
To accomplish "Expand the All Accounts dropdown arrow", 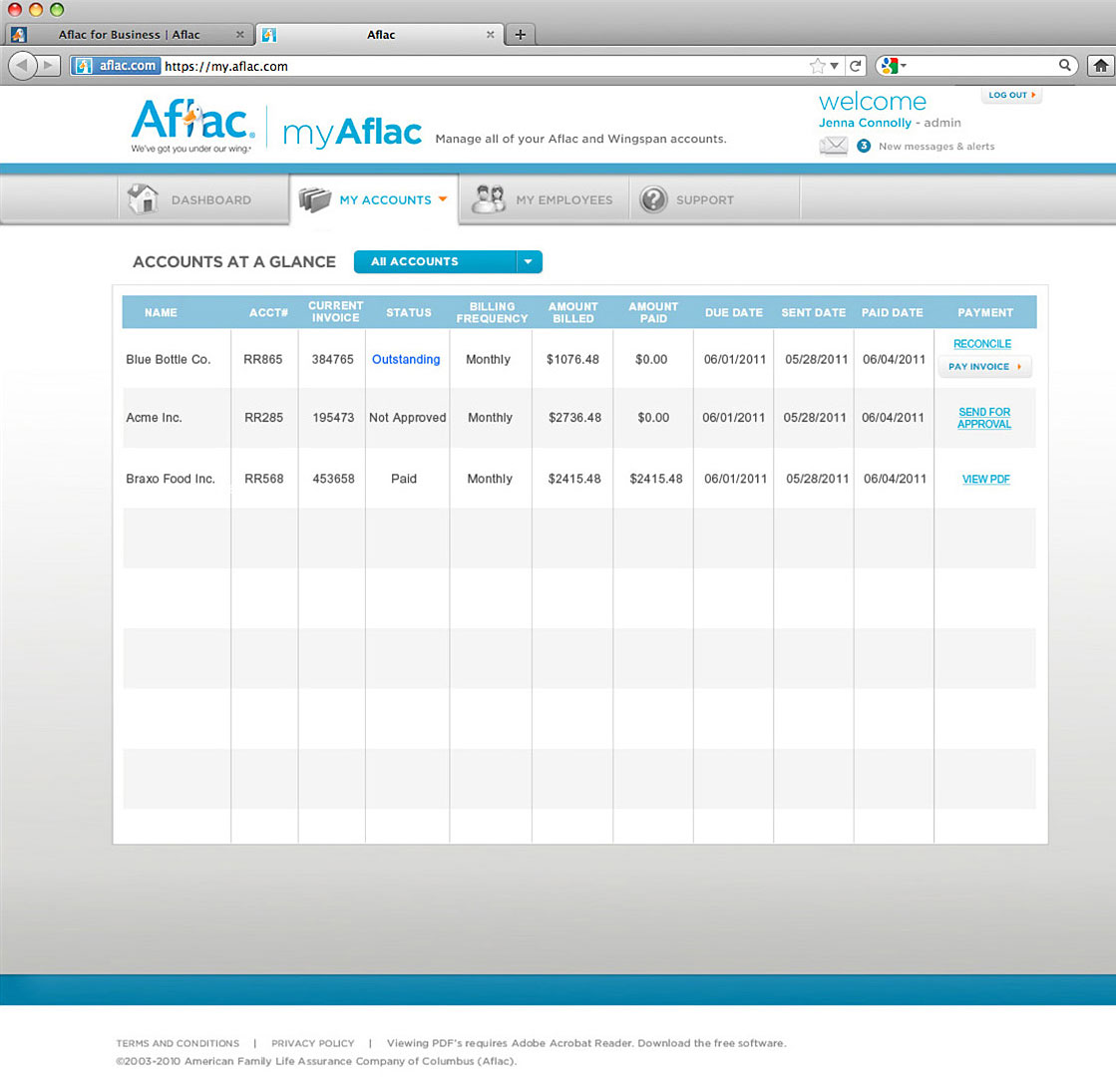I will tap(529, 261).
